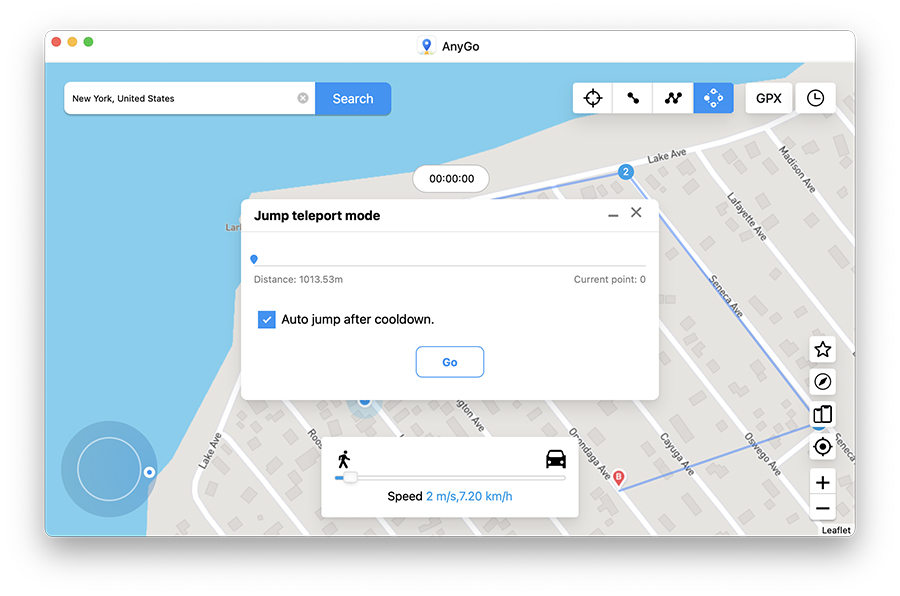Switch to two-spot route mode
Viewport: 900px width, 596px height.
[x=632, y=97]
